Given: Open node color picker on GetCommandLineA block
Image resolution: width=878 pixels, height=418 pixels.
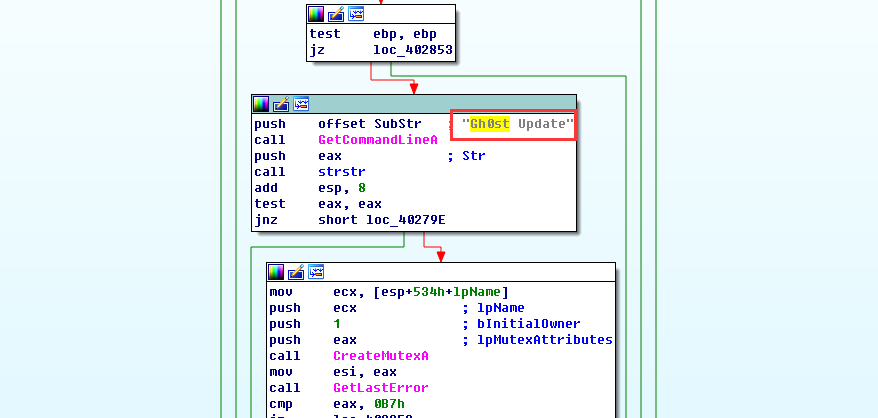Looking at the screenshot, I should click(261, 104).
